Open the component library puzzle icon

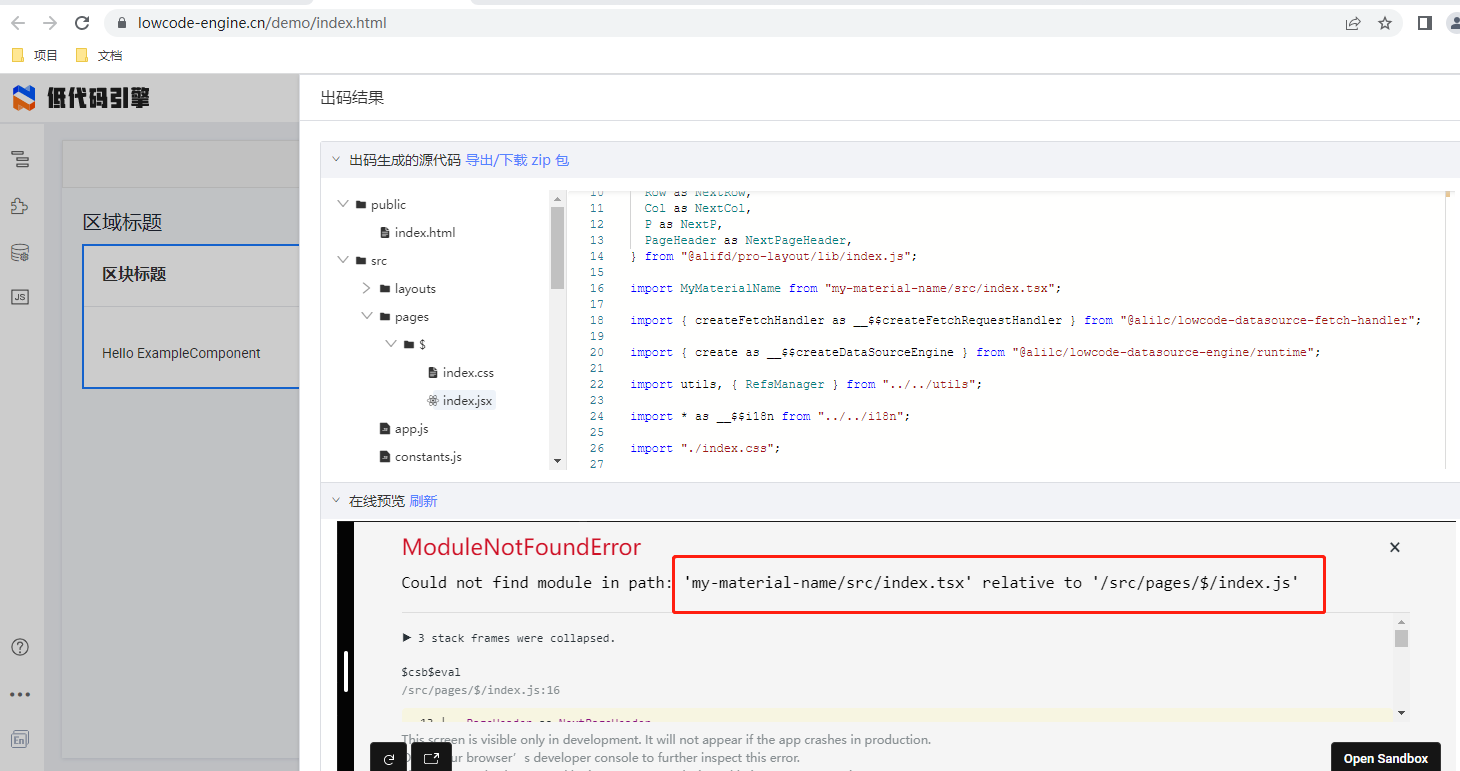click(20, 206)
